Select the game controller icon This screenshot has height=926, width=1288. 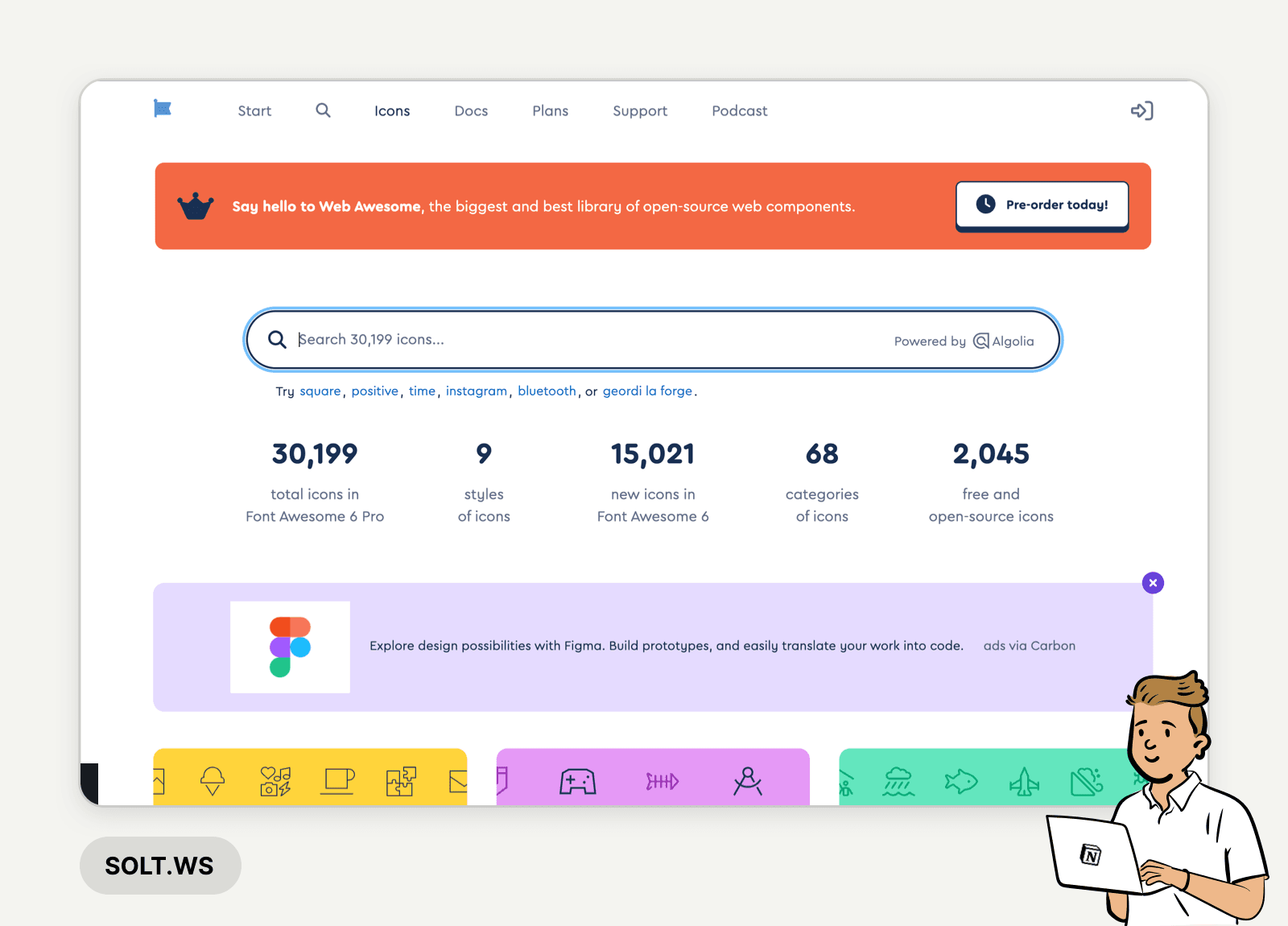(578, 782)
